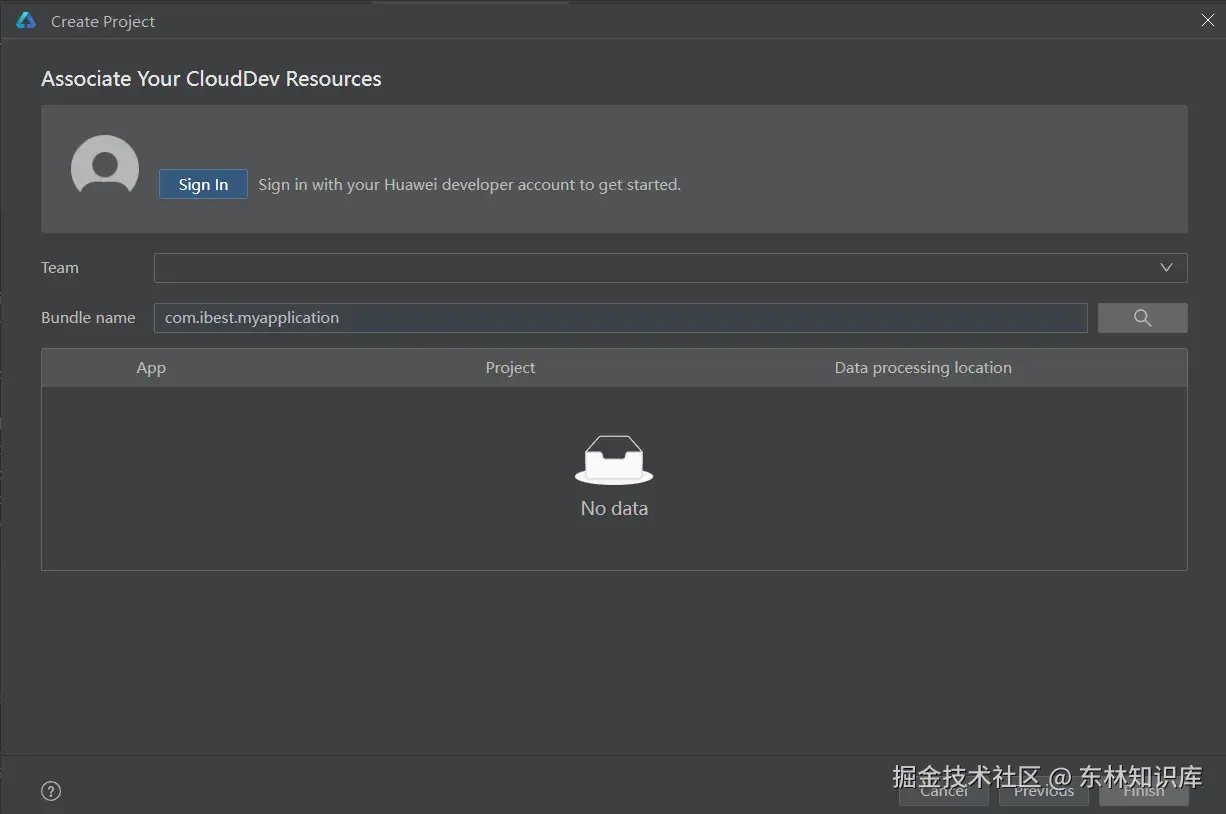Open the help question mark icon

pos(51,791)
